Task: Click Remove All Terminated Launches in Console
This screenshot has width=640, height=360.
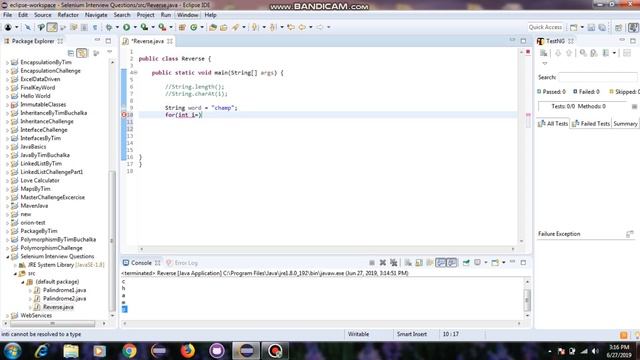Action: tap(393, 262)
